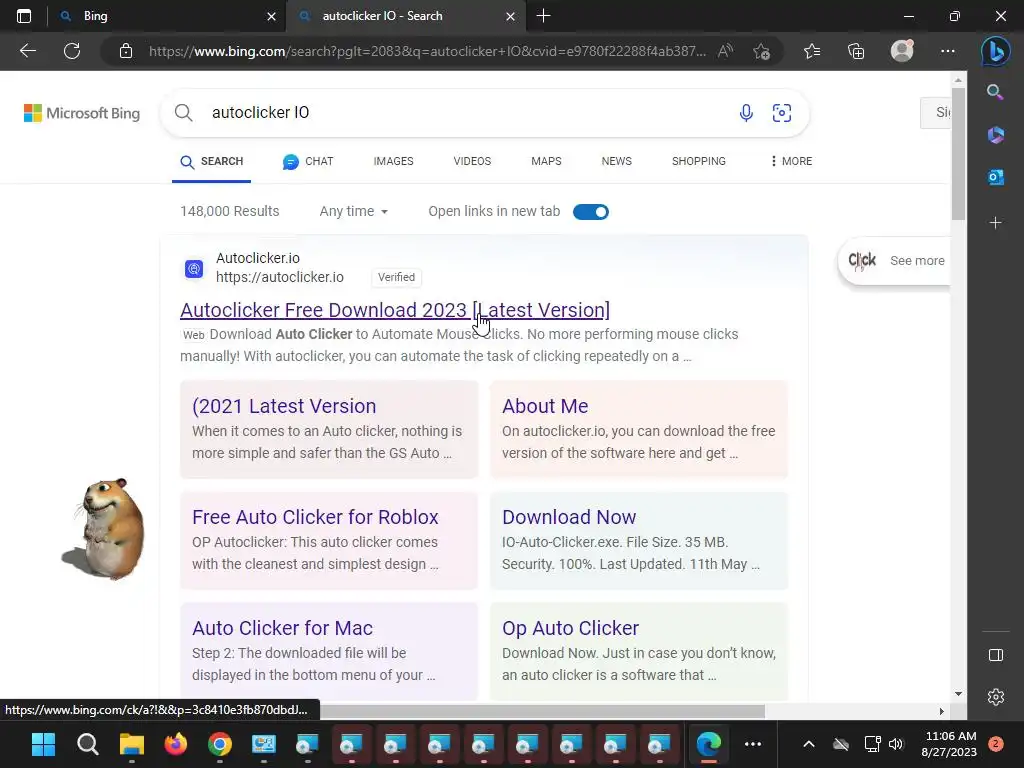Turn off Open links in new tab

[590, 212]
